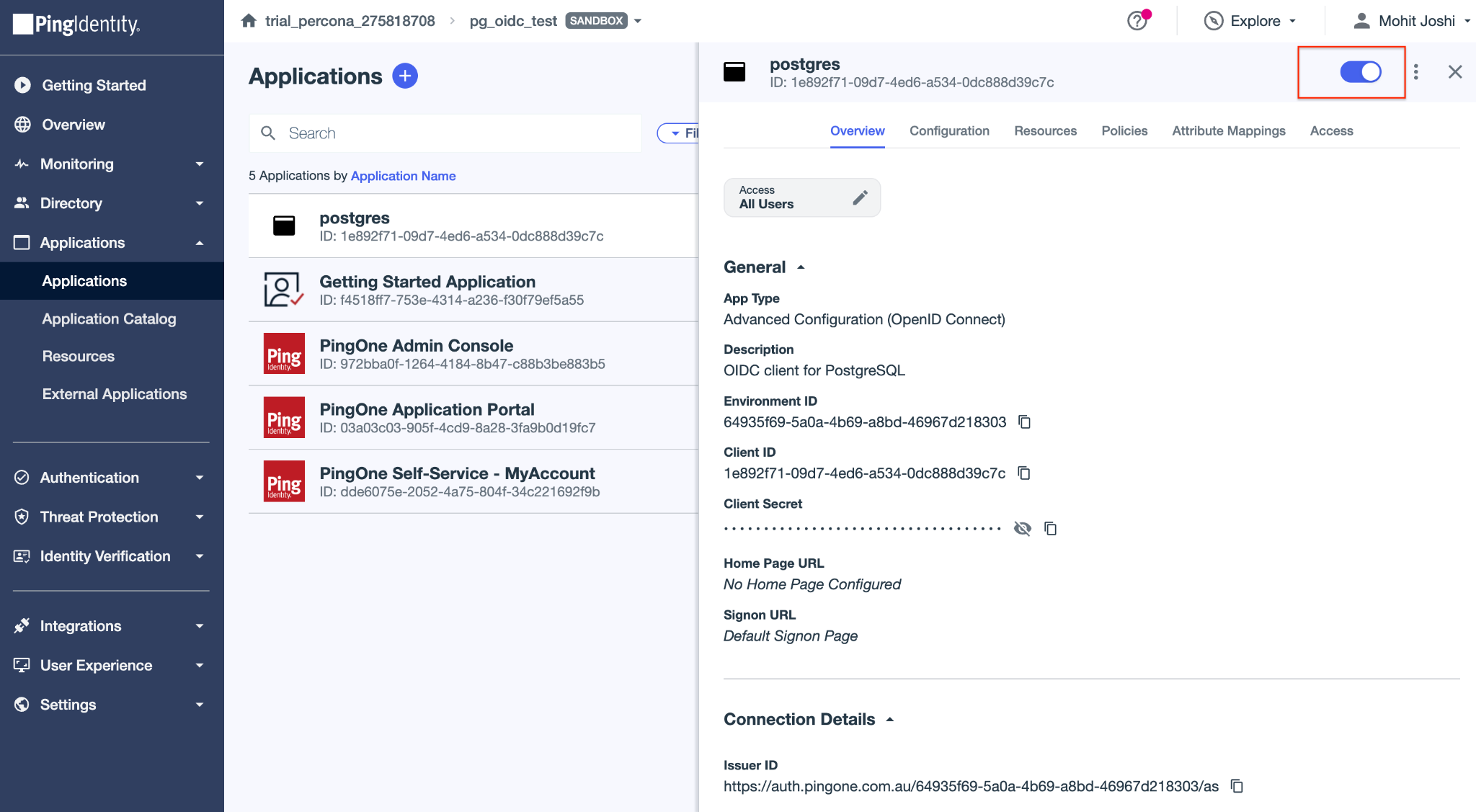Open the Attribute Mappings tab
The width and height of the screenshot is (1476, 812).
pyautogui.click(x=1228, y=131)
